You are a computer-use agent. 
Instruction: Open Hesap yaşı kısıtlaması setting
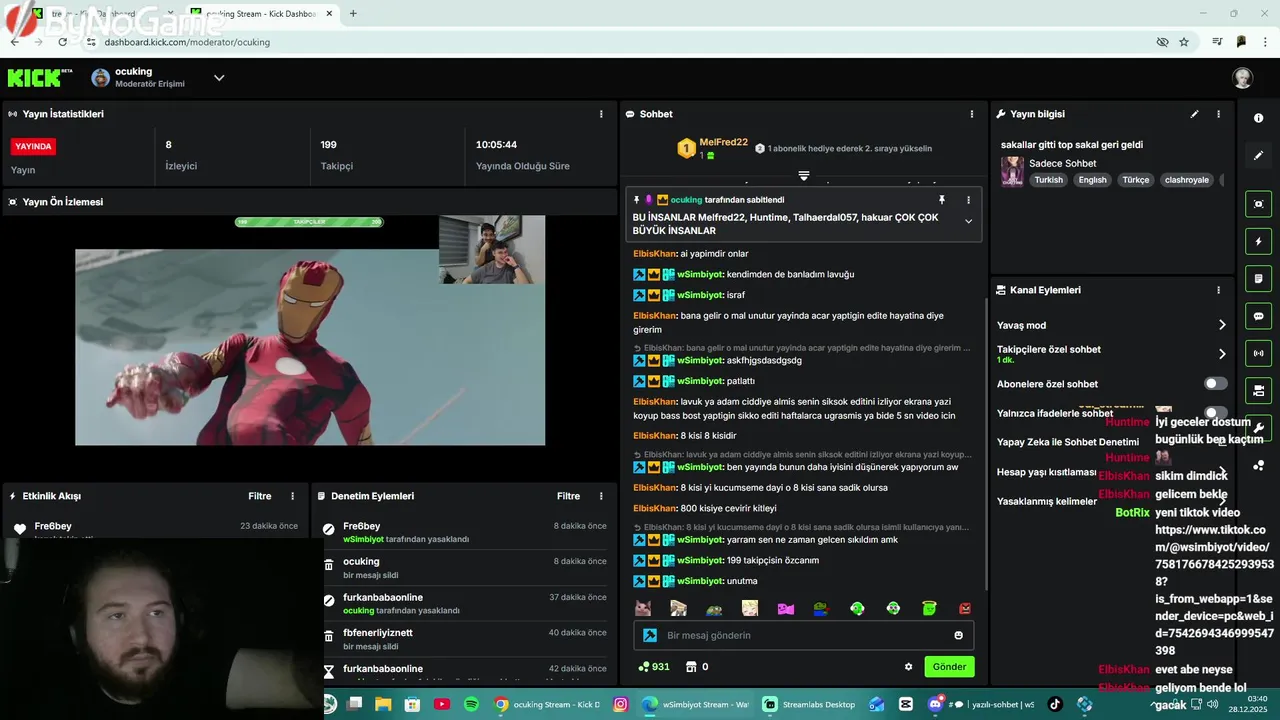coord(1111,472)
